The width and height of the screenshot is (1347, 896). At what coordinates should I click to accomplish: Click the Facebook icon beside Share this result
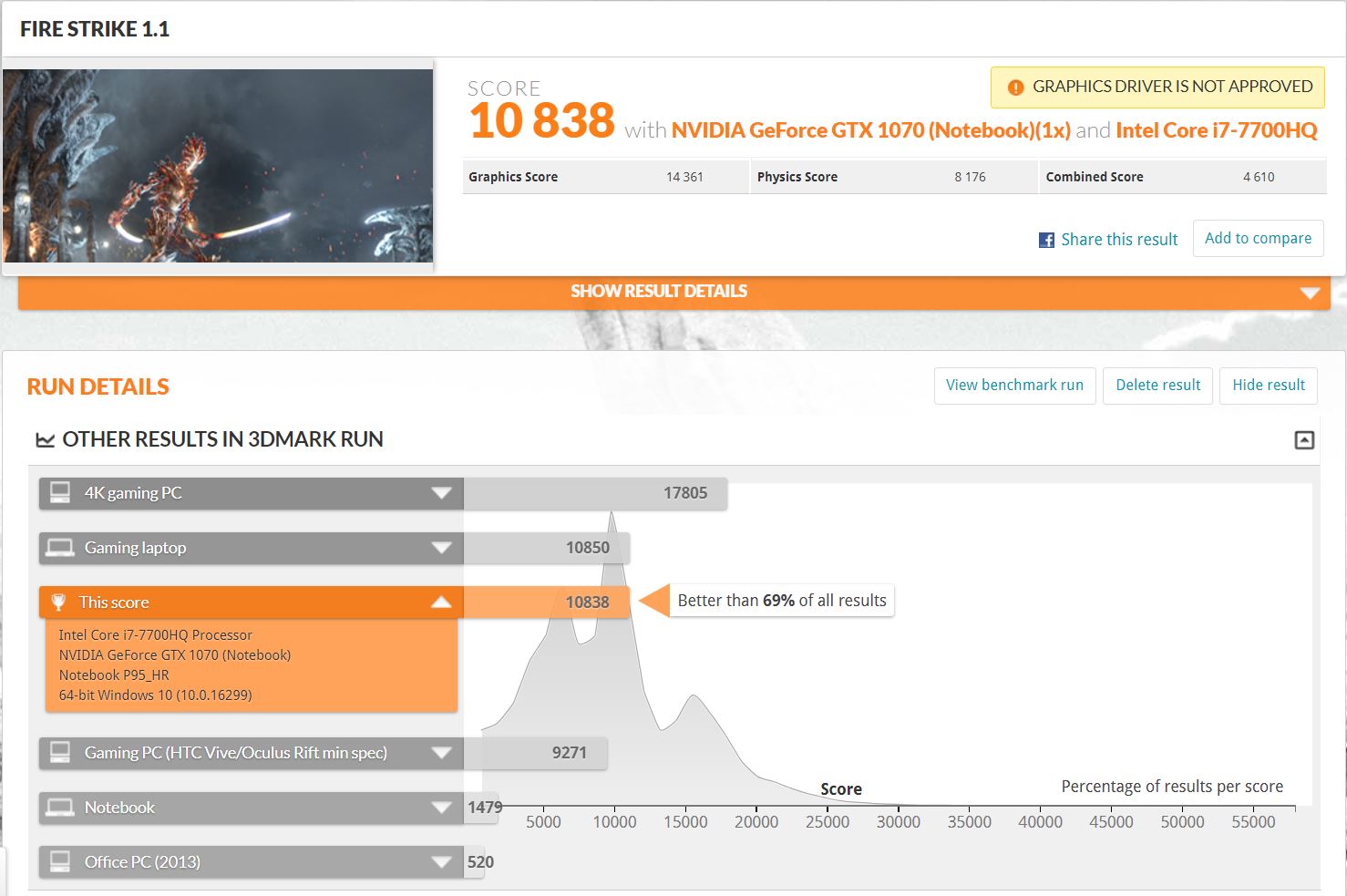tap(1046, 240)
